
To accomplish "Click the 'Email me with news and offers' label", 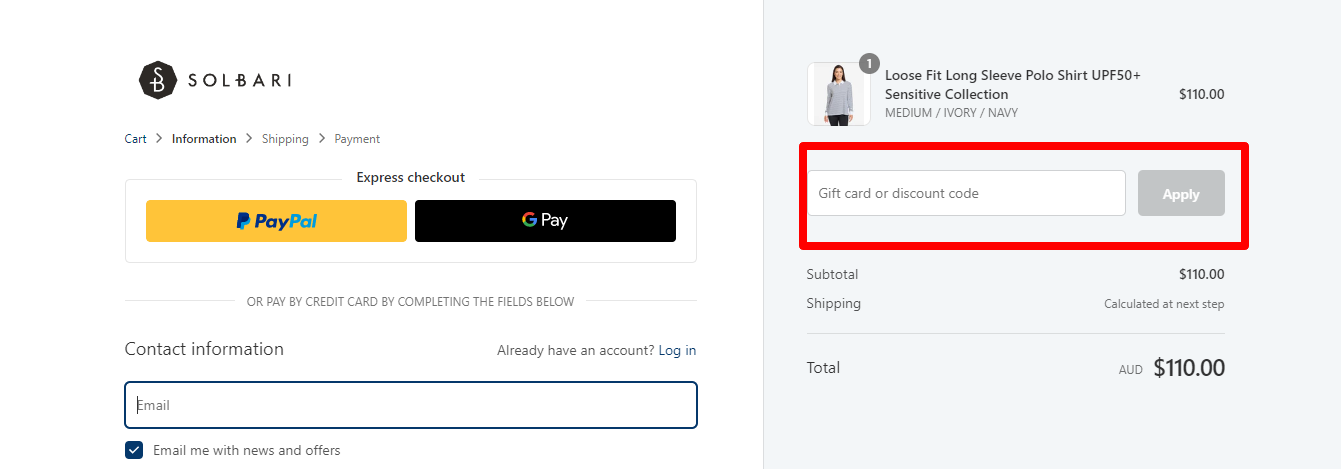I will click(x=246, y=450).
